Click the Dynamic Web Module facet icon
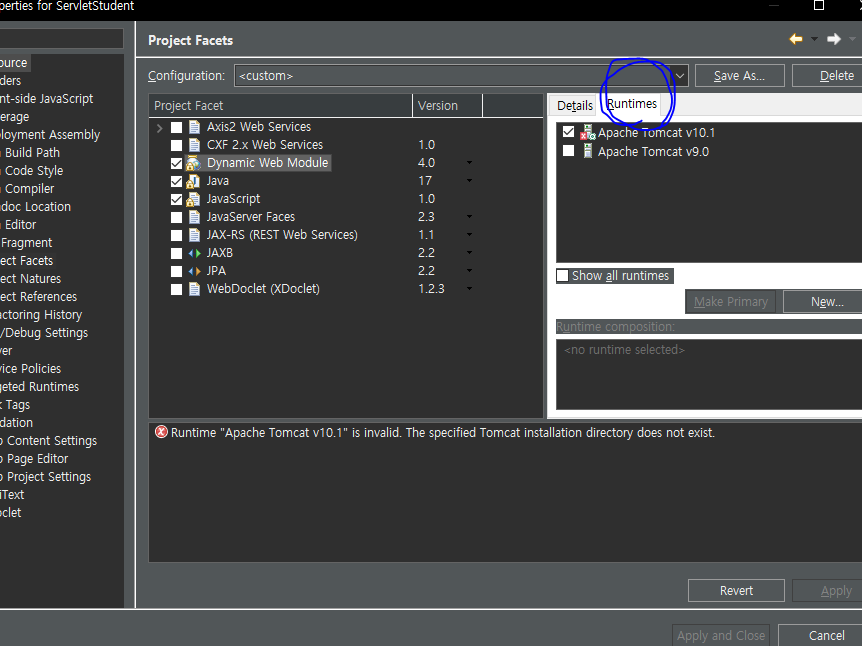Screen dimensions: 862x646 (x=193, y=163)
